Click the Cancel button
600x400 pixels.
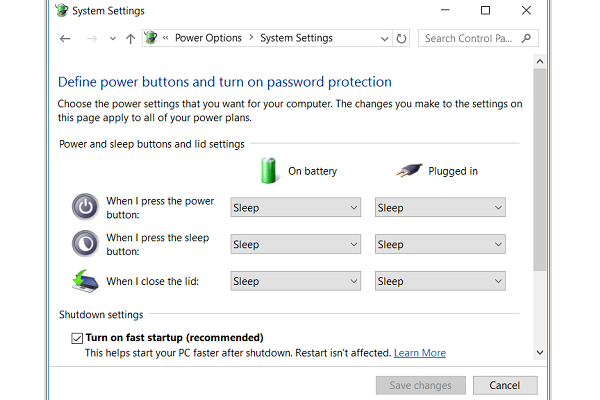click(505, 385)
